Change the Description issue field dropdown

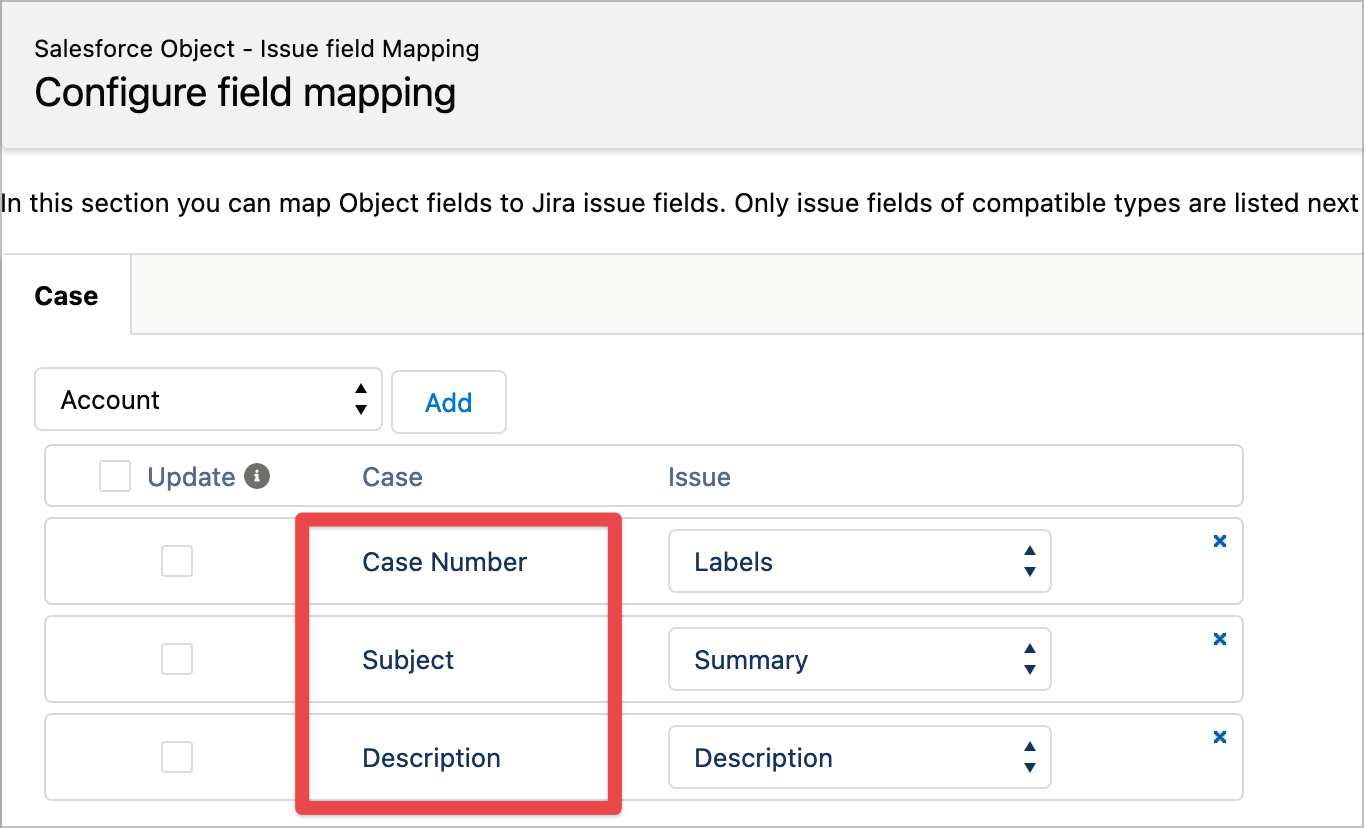(x=859, y=758)
